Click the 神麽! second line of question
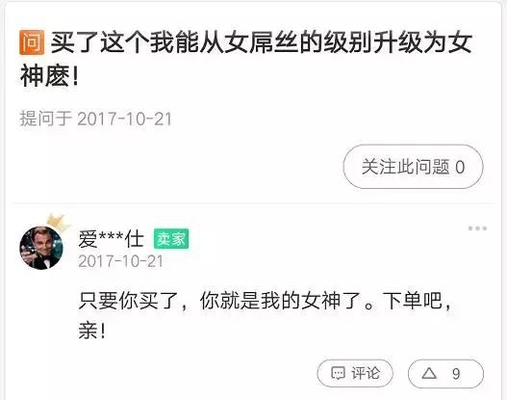This screenshot has width=507, height=400. pyautogui.click(x=49, y=76)
